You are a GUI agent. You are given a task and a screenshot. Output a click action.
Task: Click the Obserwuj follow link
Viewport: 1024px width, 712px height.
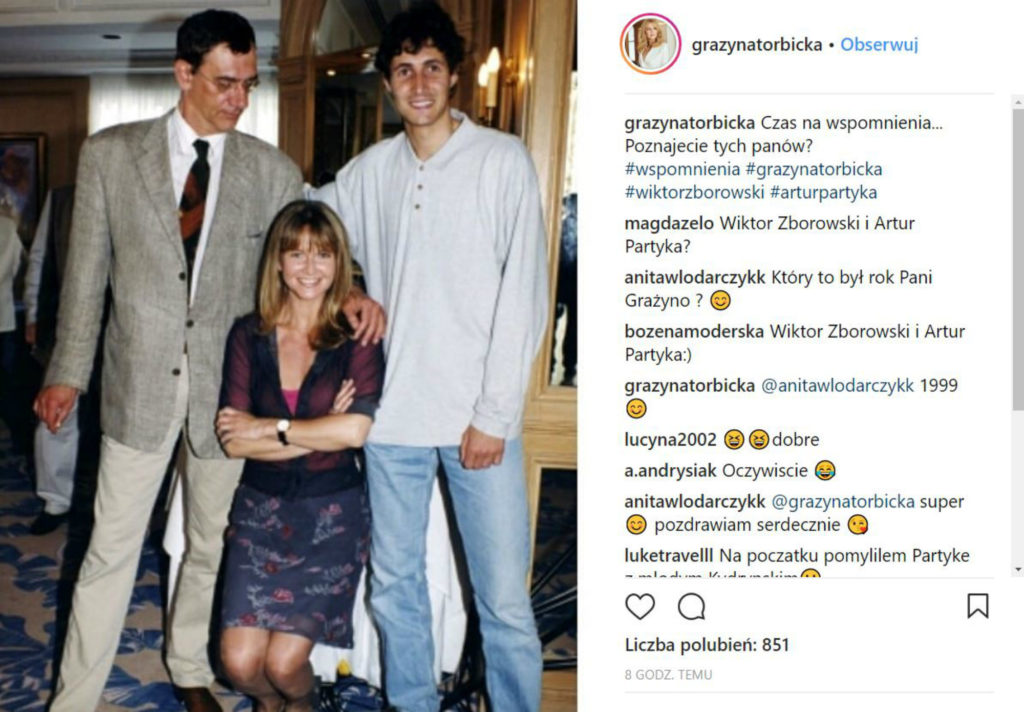pos(879,44)
